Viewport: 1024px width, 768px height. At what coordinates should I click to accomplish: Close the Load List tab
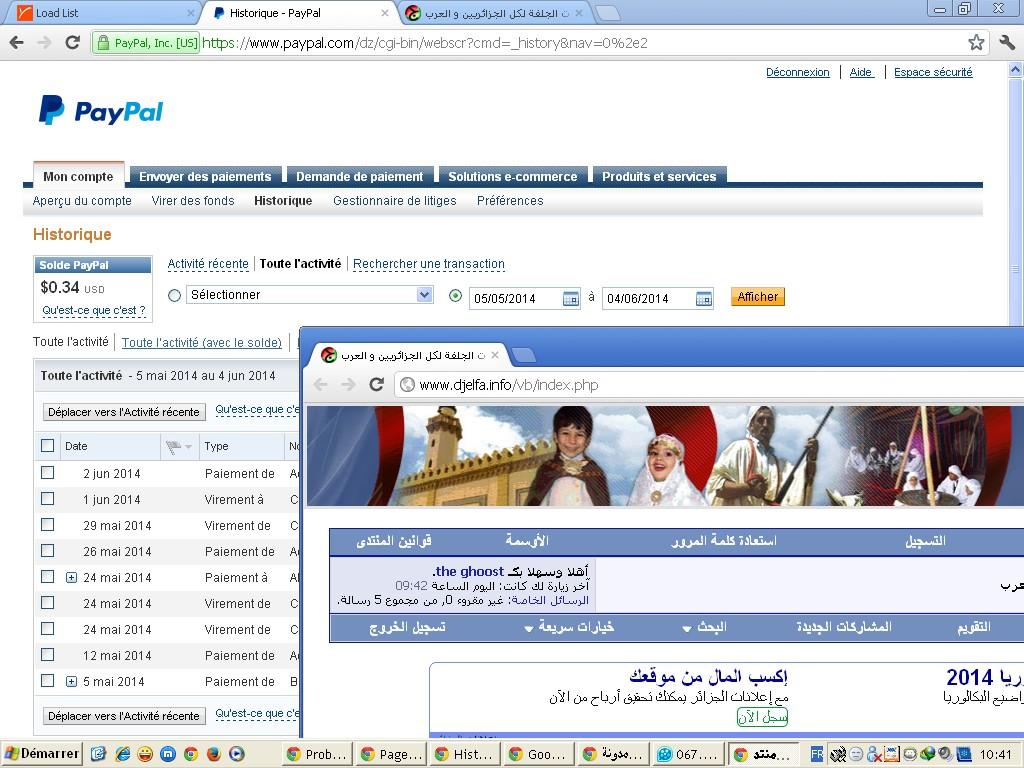tap(191, 13)
